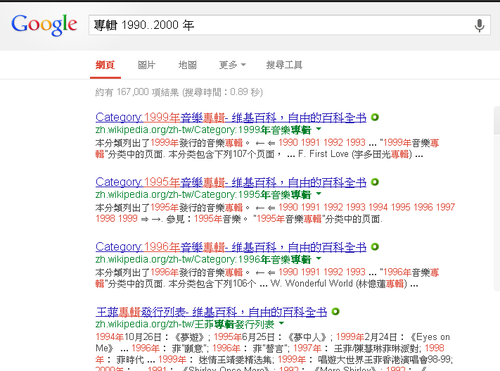This screenshot has height=371, width=500.
Task: Switch to the 地圖 tab
Action: [187, 65]
